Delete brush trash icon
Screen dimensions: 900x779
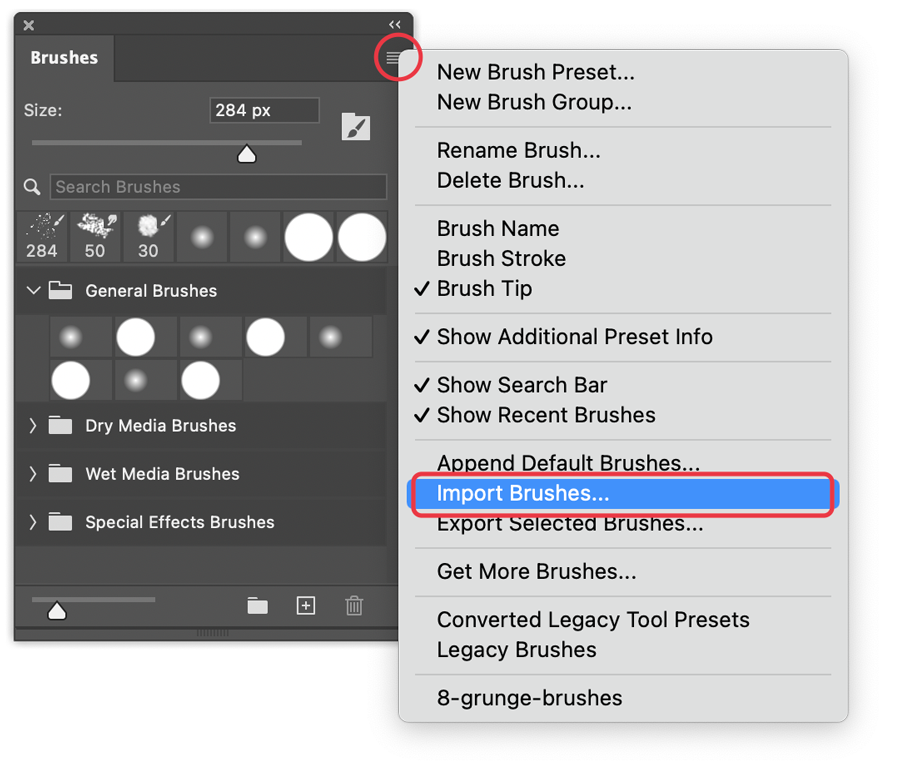point(354,606)
